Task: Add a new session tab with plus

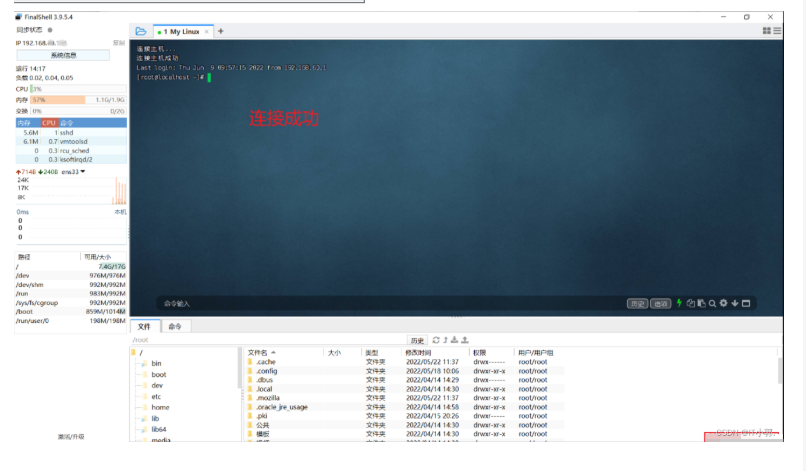Action: 221,31
